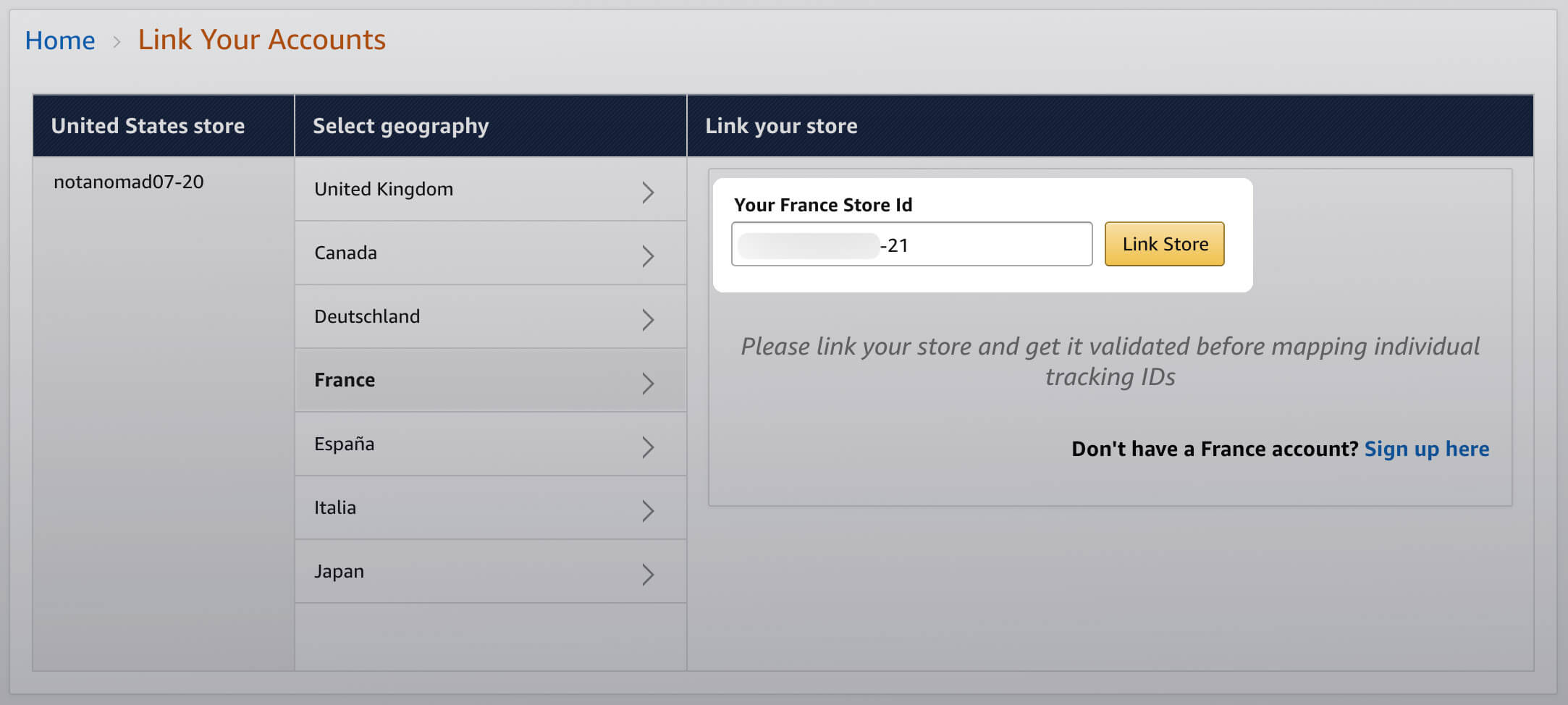
Task: Click the chevron beside Canada
Action: pyautogui.click(x=648, y=256)
